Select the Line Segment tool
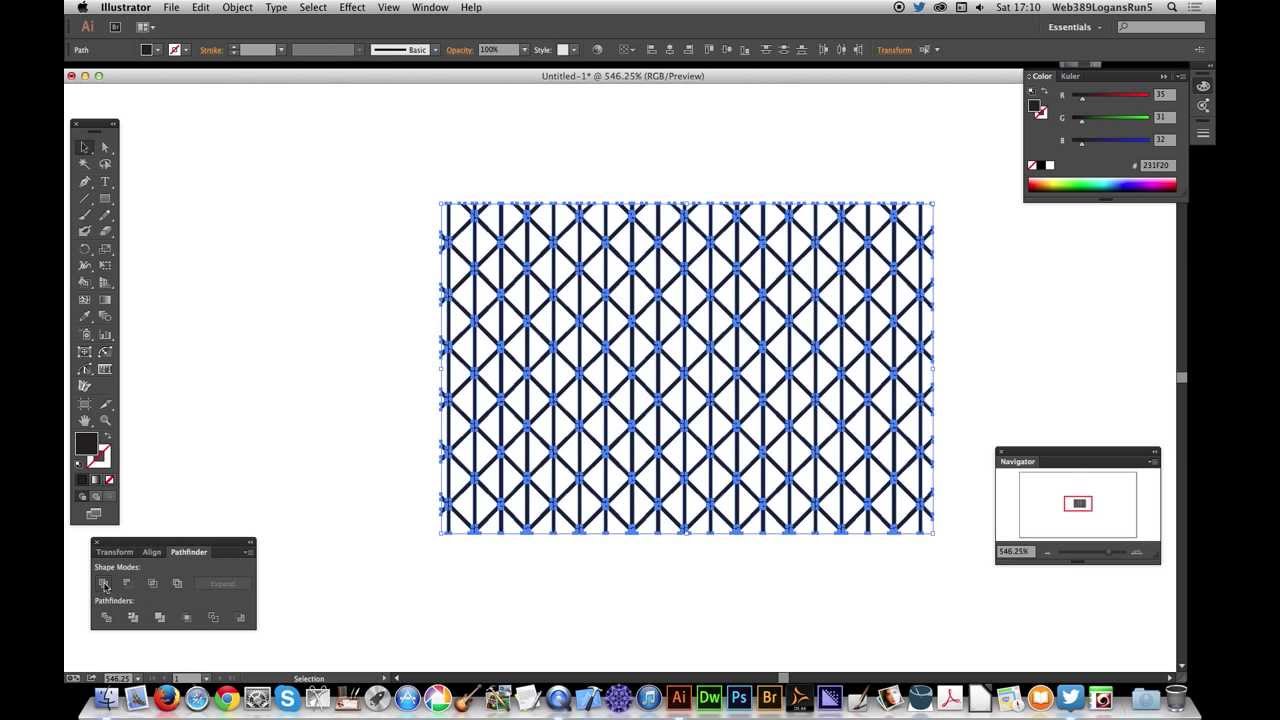1280x720 pixels. [x=85, y=198]
